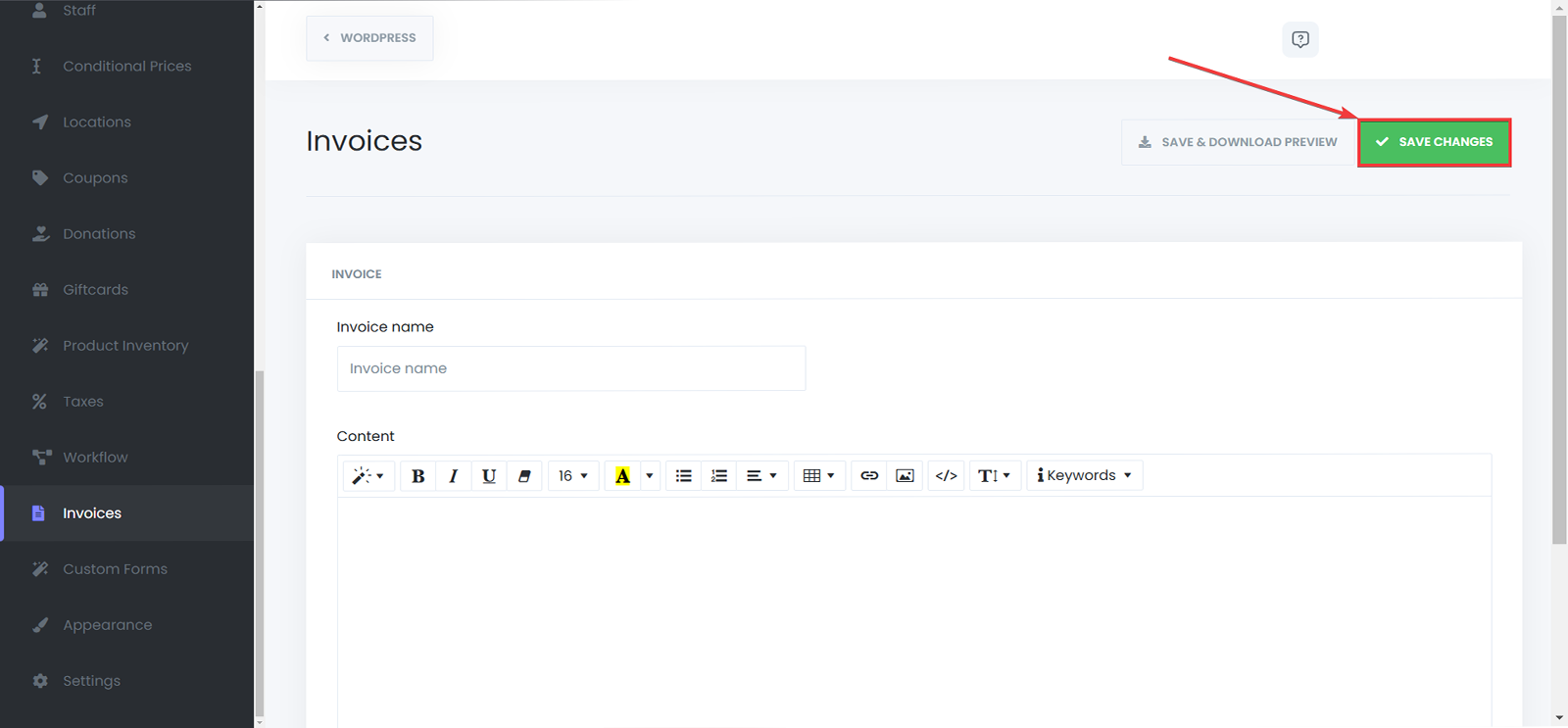Insert an ordered numbered list
The height and width of the screenshot is (728, 1568).
click(719, 476)
